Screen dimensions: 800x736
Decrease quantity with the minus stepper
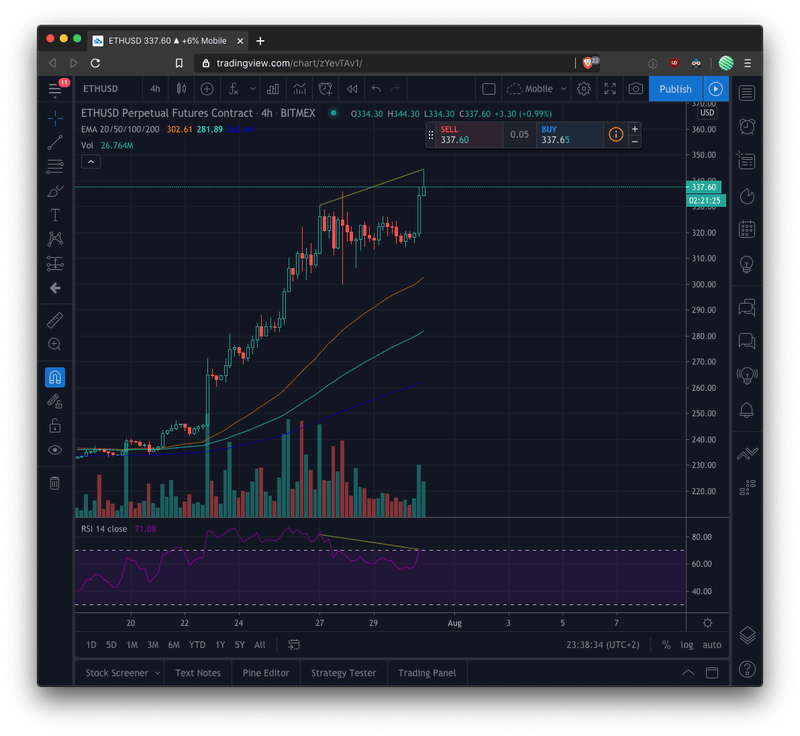point(635,142)
